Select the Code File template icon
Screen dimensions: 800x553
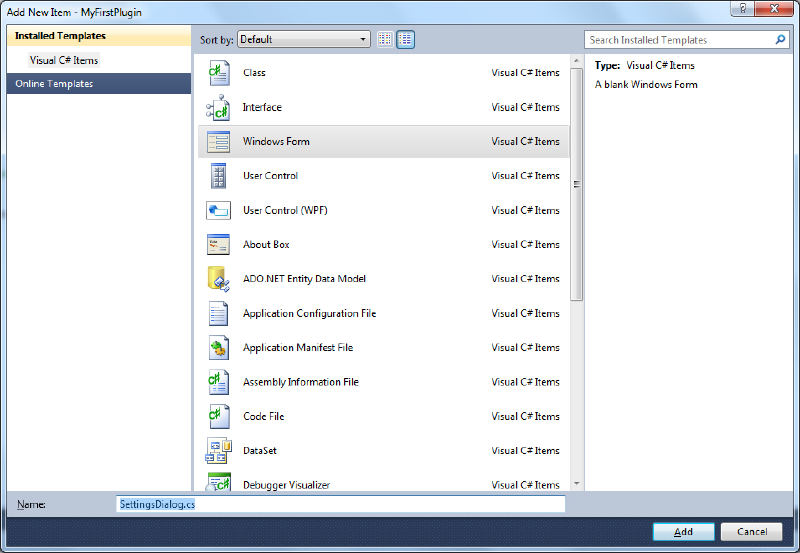pyautogui.click(x=218, y=416)
